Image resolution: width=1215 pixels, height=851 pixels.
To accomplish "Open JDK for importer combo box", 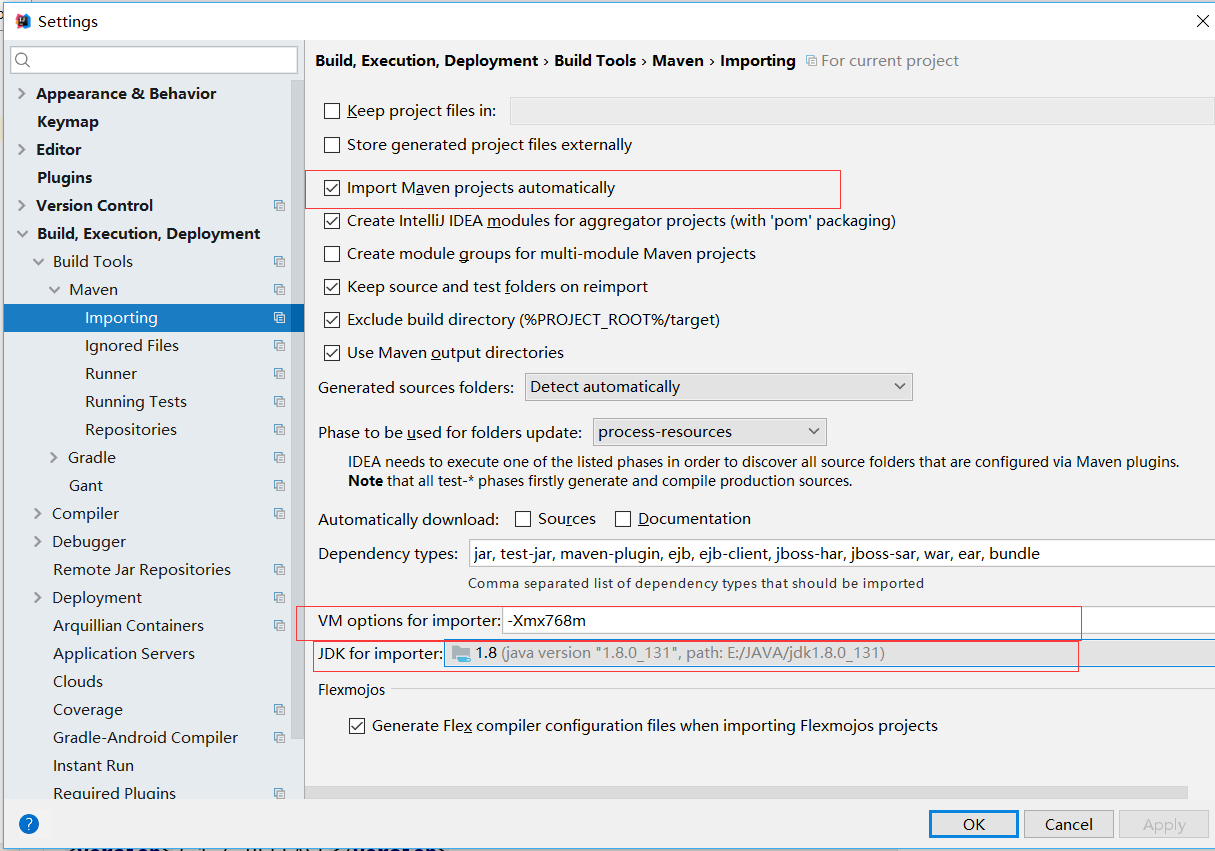I will point(829,653).
